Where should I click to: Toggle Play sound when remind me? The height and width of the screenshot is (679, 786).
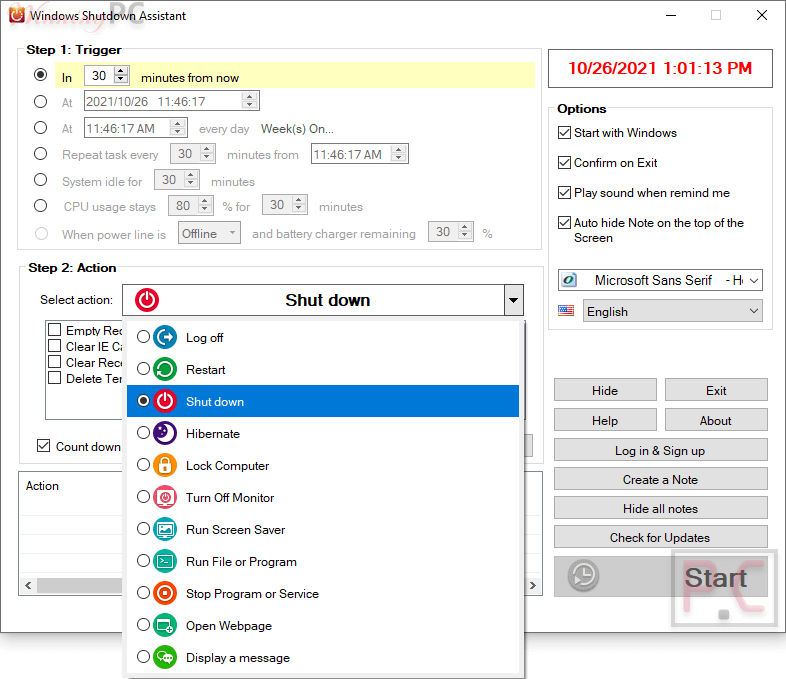tap(564, 192)
